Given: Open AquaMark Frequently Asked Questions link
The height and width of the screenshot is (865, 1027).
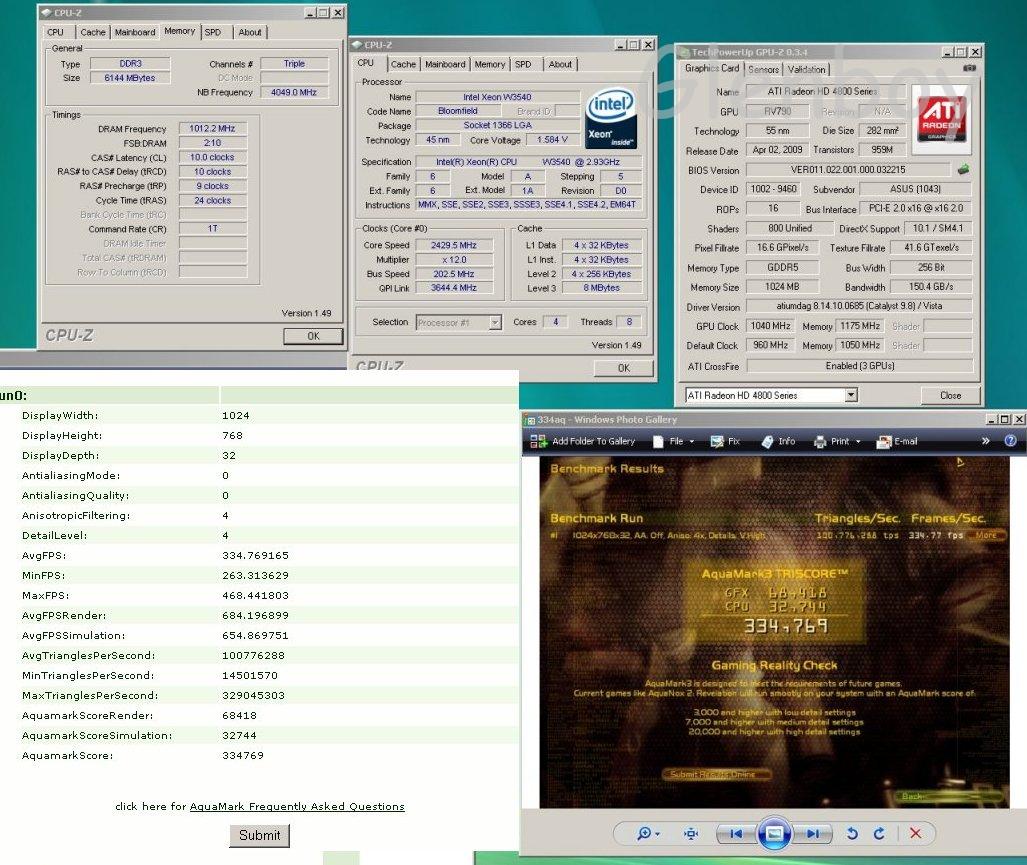Looking at the screenshot, I should [x=297, y=806].
